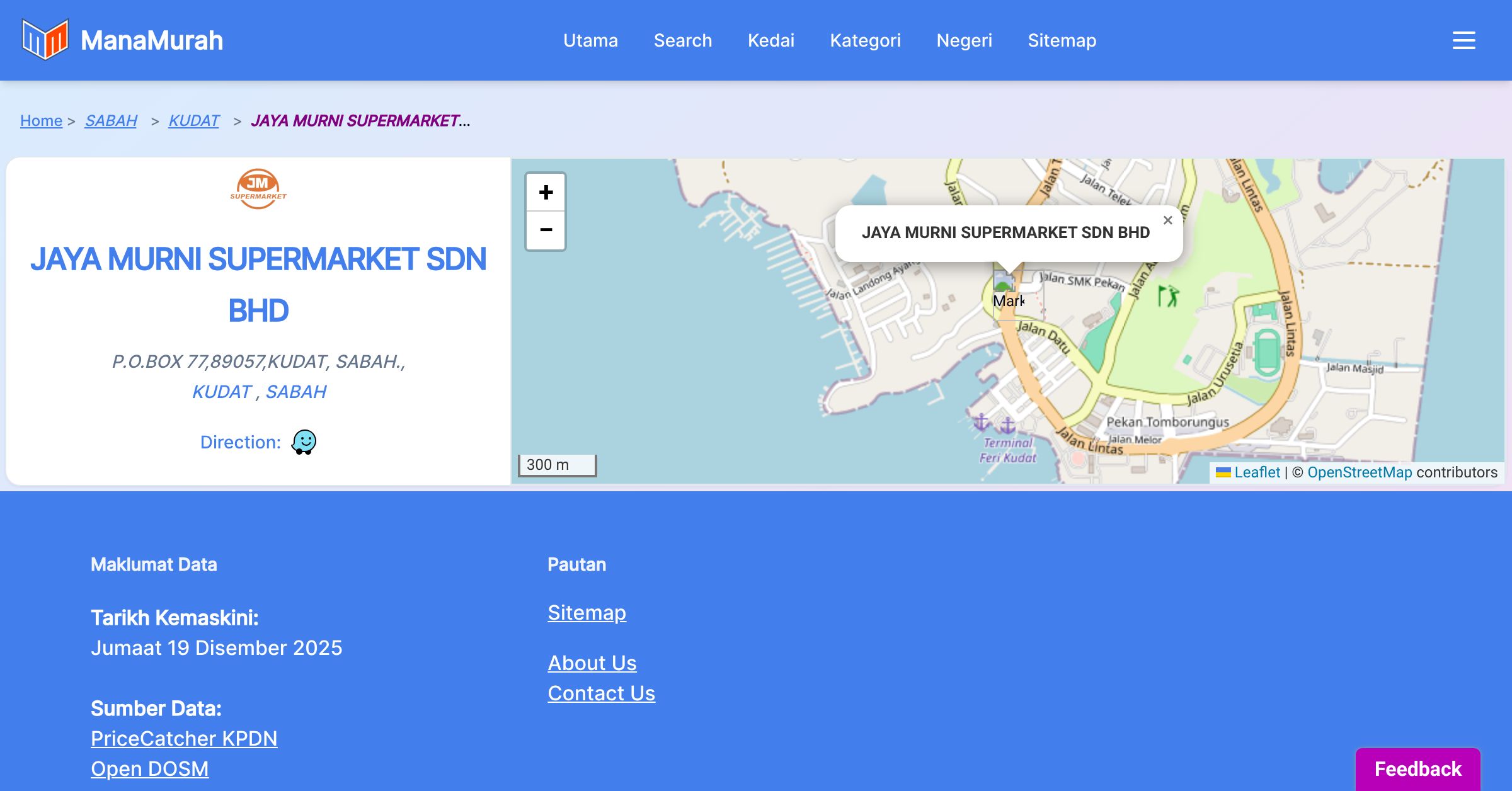Open the Feedback button

[1417, 768]
